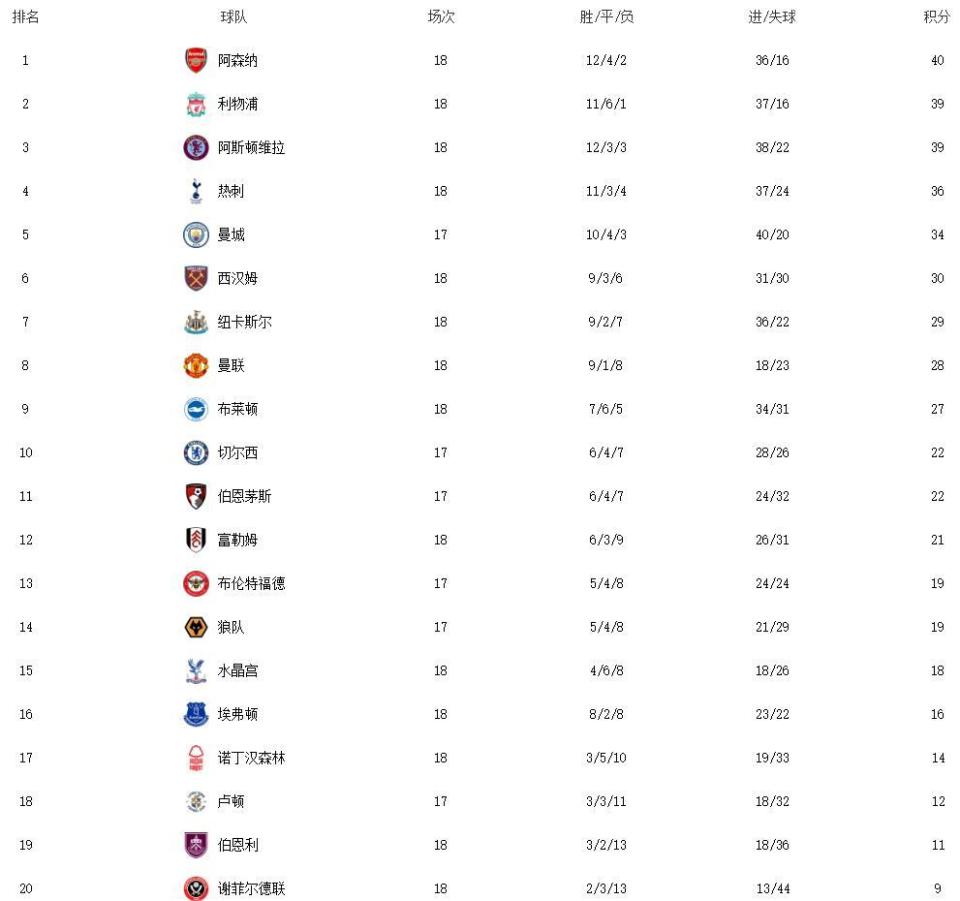Click the 场次 column header
The height and width of the screenshot is (901, 960).
(x=441, y=17)
